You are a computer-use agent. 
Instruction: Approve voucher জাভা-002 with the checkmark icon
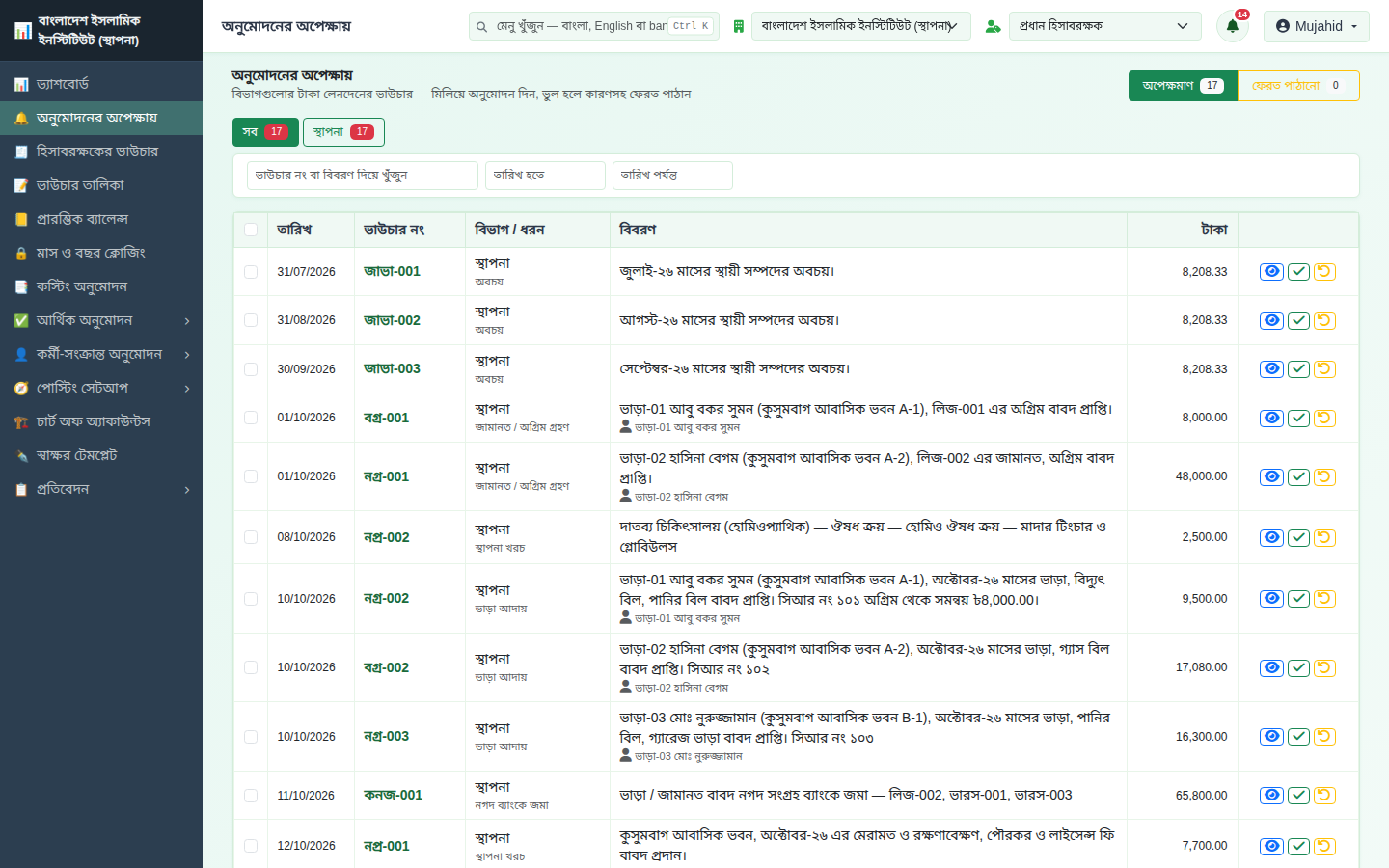[x=1298, y=320]
